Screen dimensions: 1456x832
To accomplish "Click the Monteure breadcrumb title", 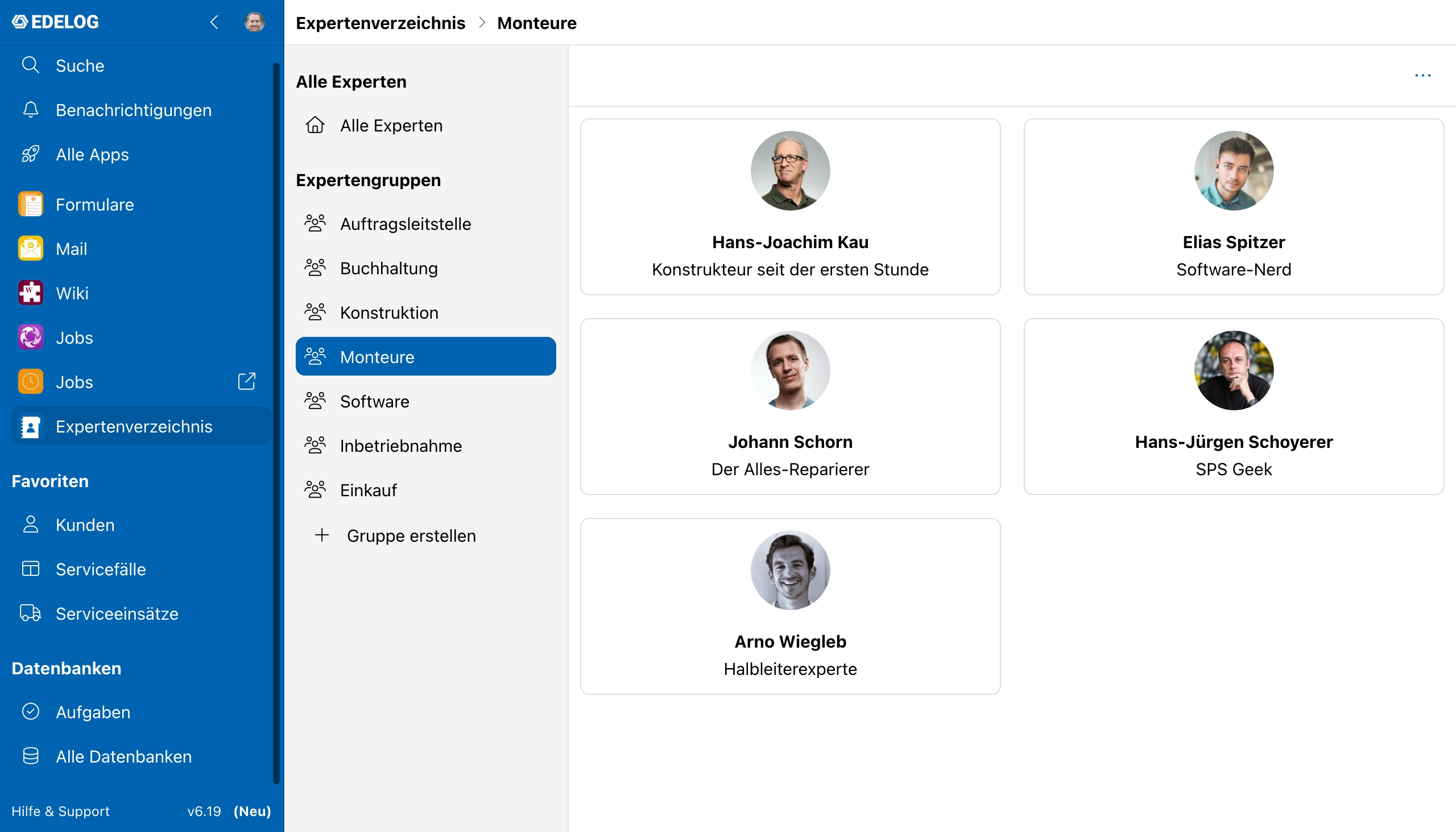I will click(537, 23).
